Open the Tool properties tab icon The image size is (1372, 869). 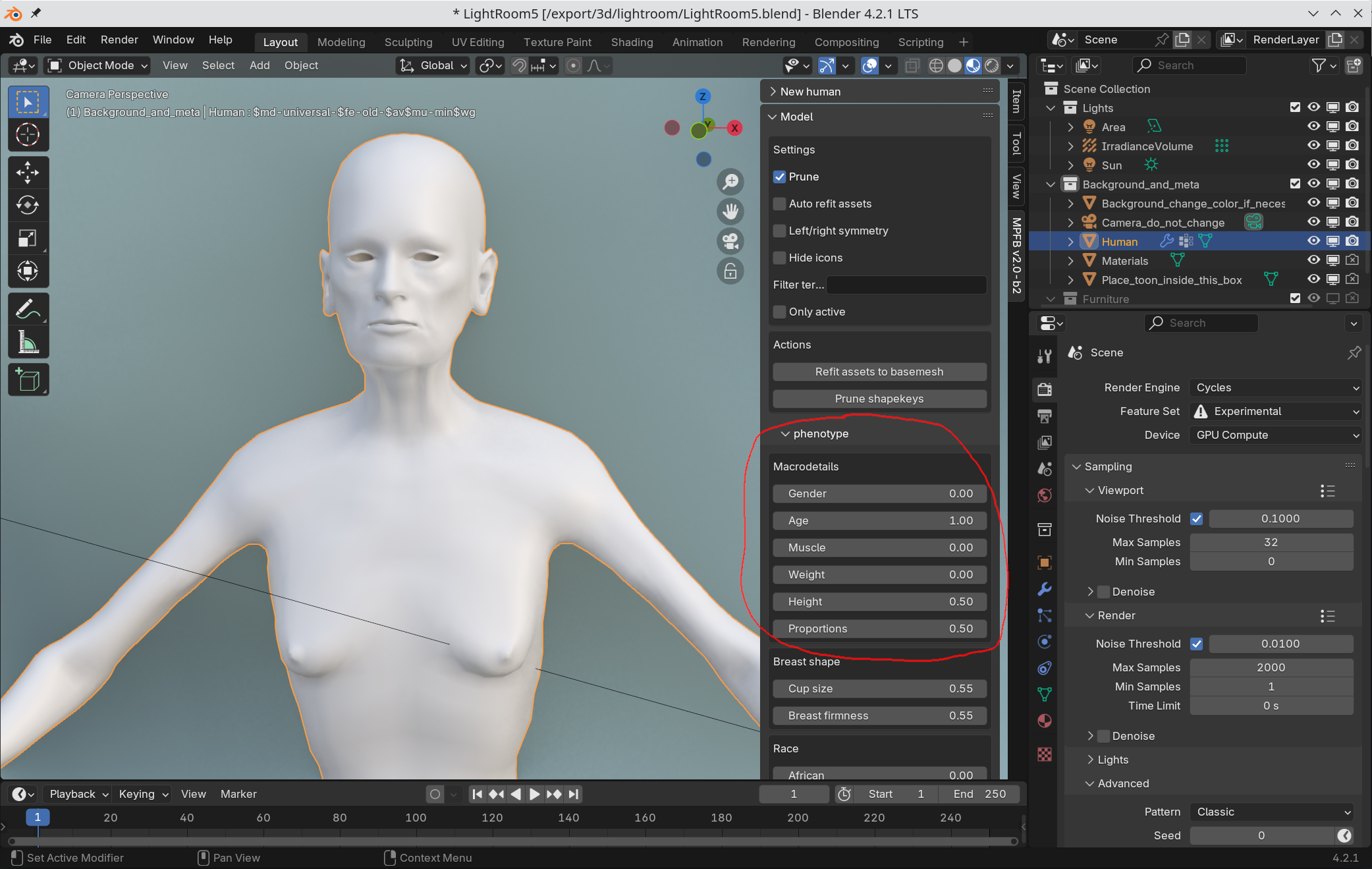click(x=1045, y=356)
